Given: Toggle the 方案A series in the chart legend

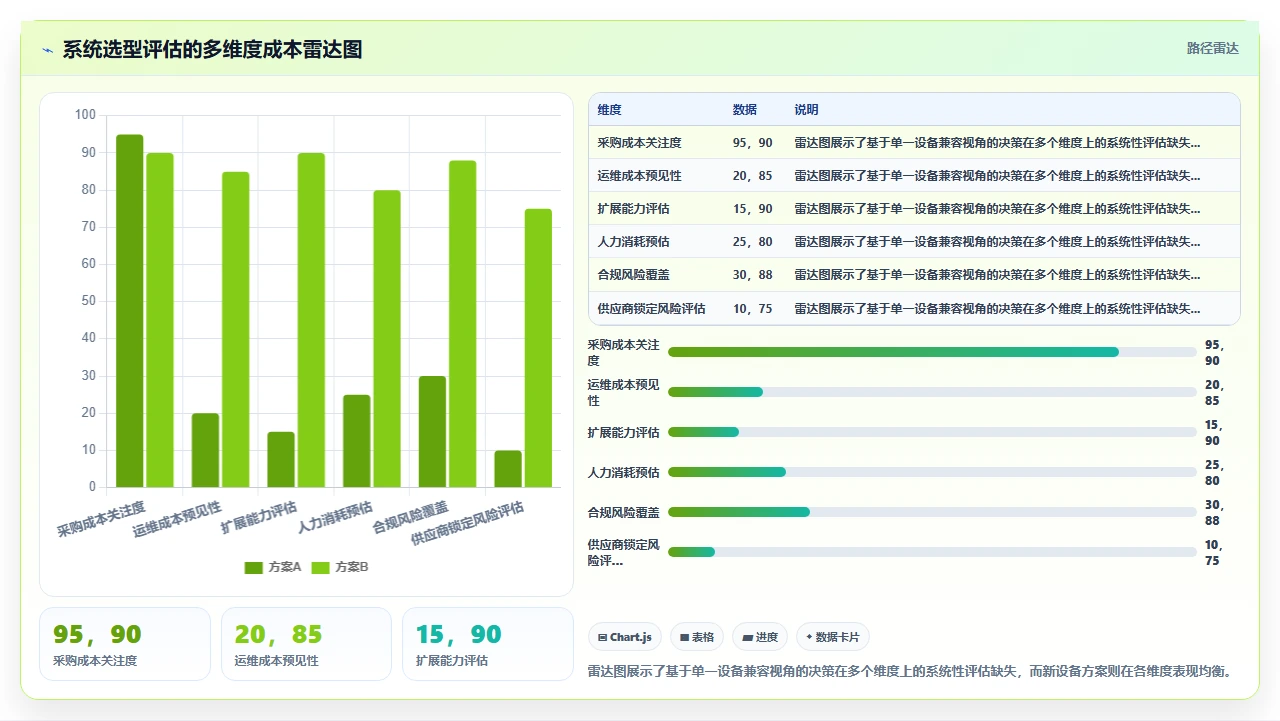Looking at the screenshot, I should tap(273, 567).
